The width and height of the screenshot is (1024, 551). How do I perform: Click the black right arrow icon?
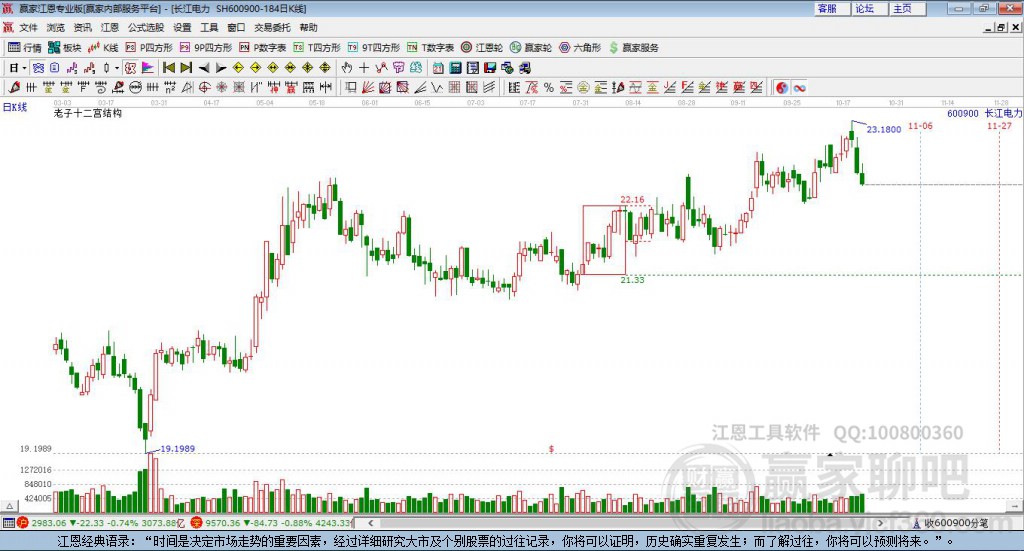tap(221, 68)
